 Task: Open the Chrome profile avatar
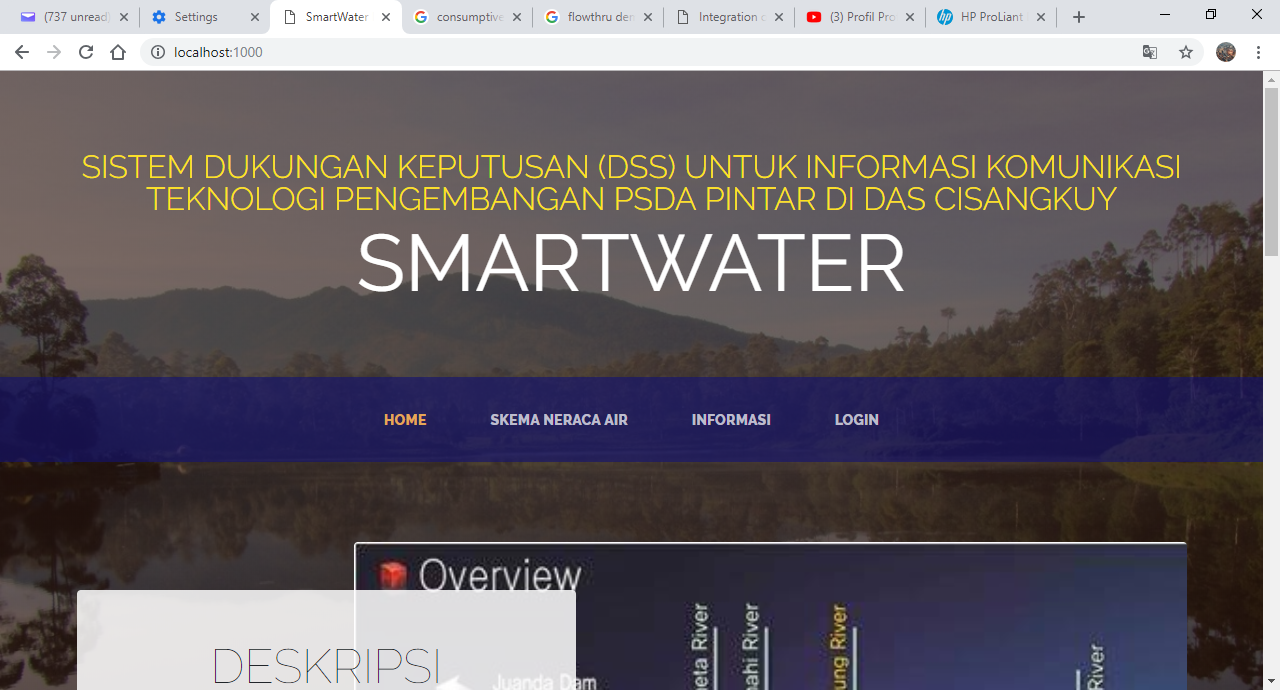click(1225, 52)
